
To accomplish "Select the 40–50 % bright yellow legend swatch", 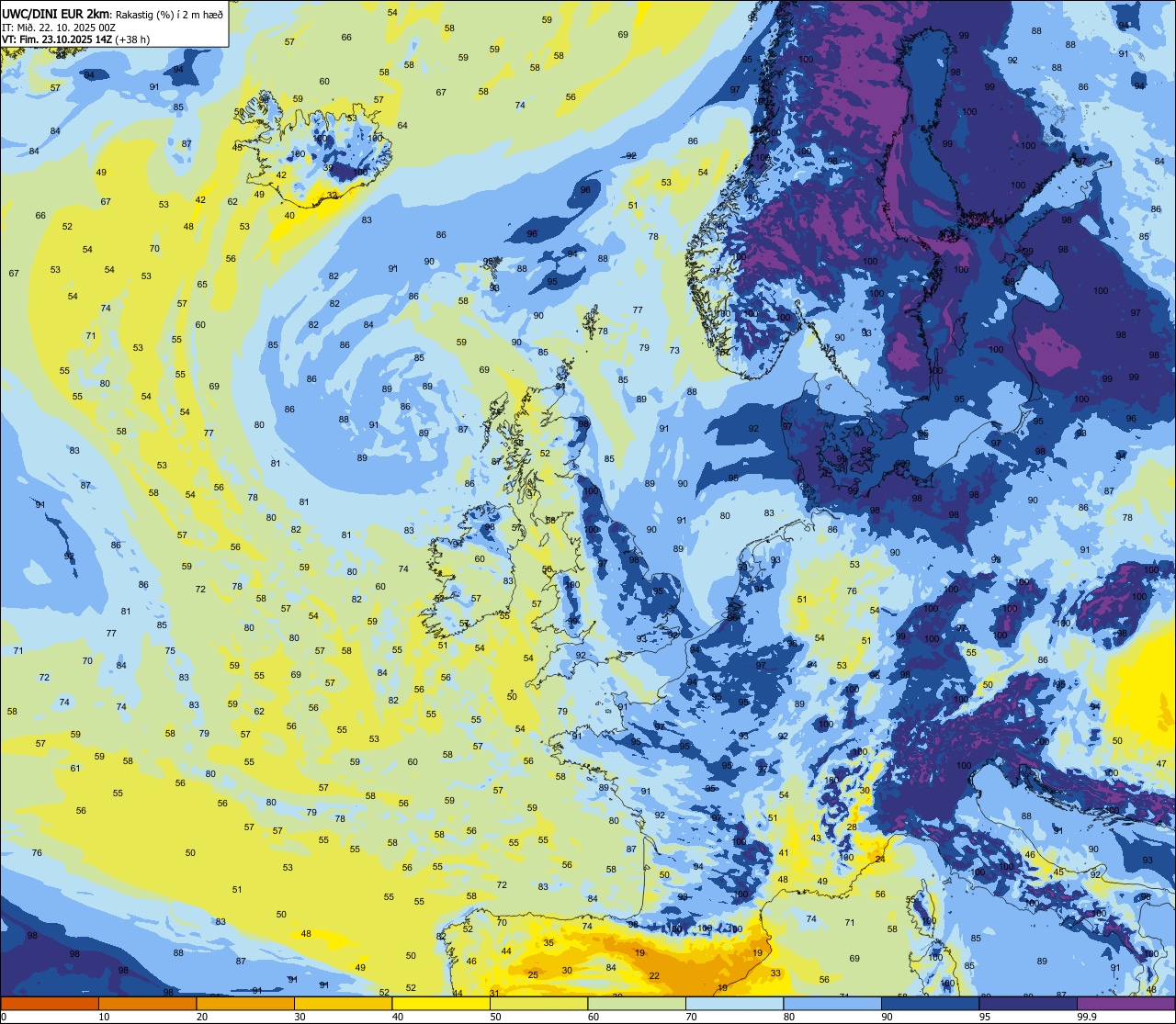I will coord(441,1004).
